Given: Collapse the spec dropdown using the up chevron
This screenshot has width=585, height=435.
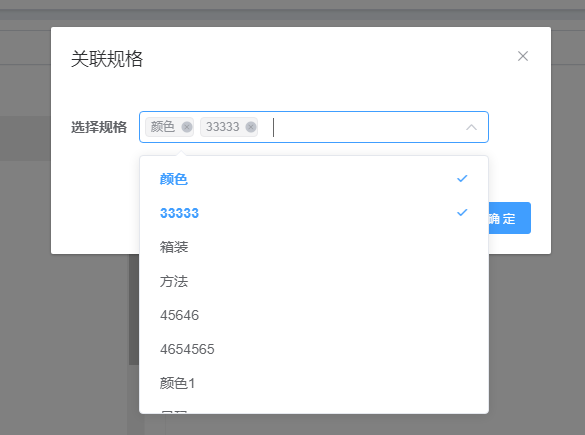Looking at the screenshot, I should click(471, 127).
